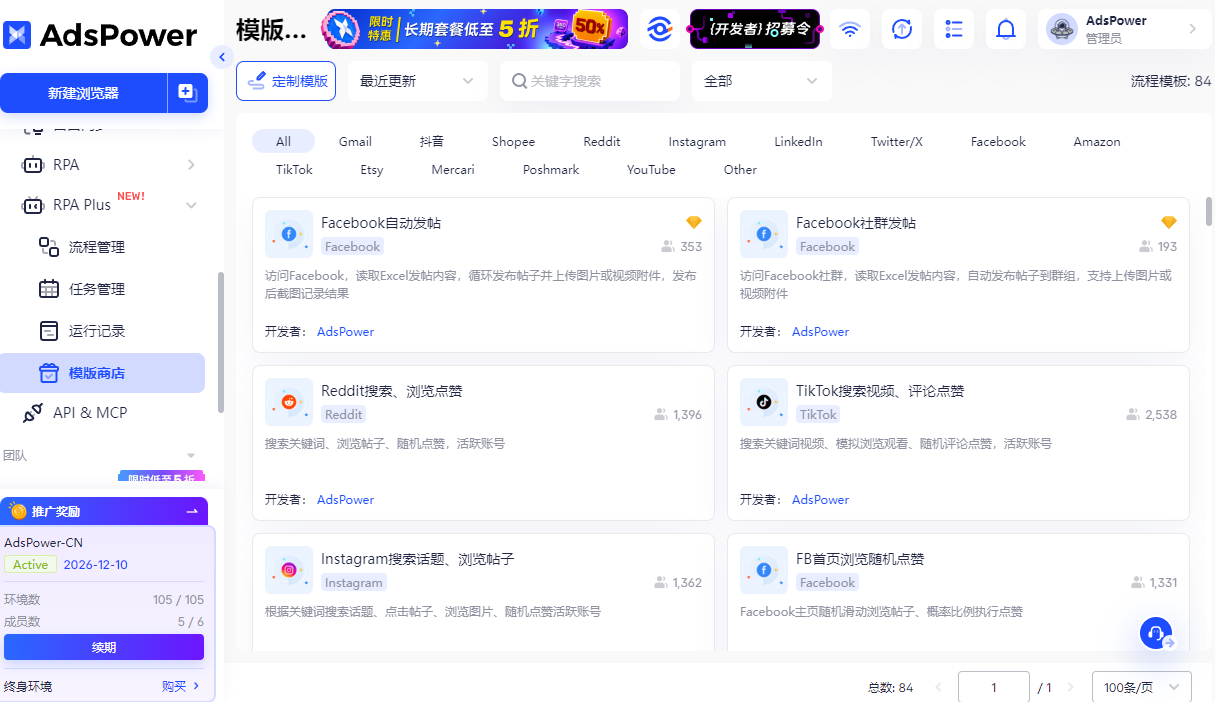Open the account menu chevron
1215x702 pixels.
[1192, 29]
